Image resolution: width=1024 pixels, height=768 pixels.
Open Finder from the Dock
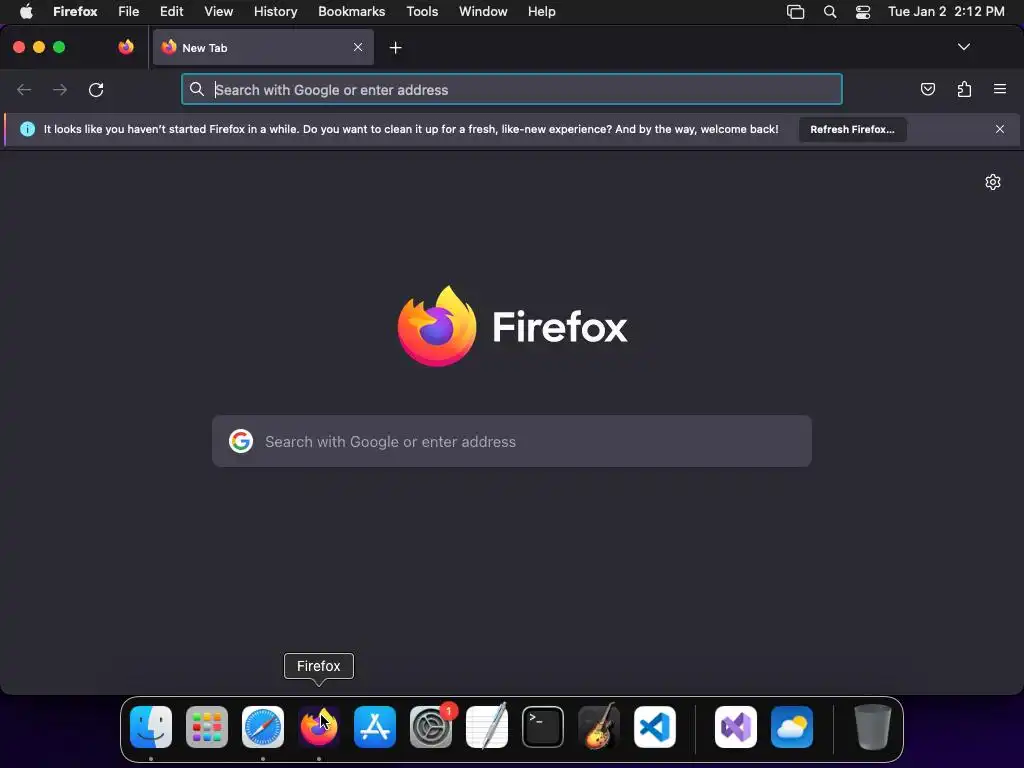click(x=151, y=727)
